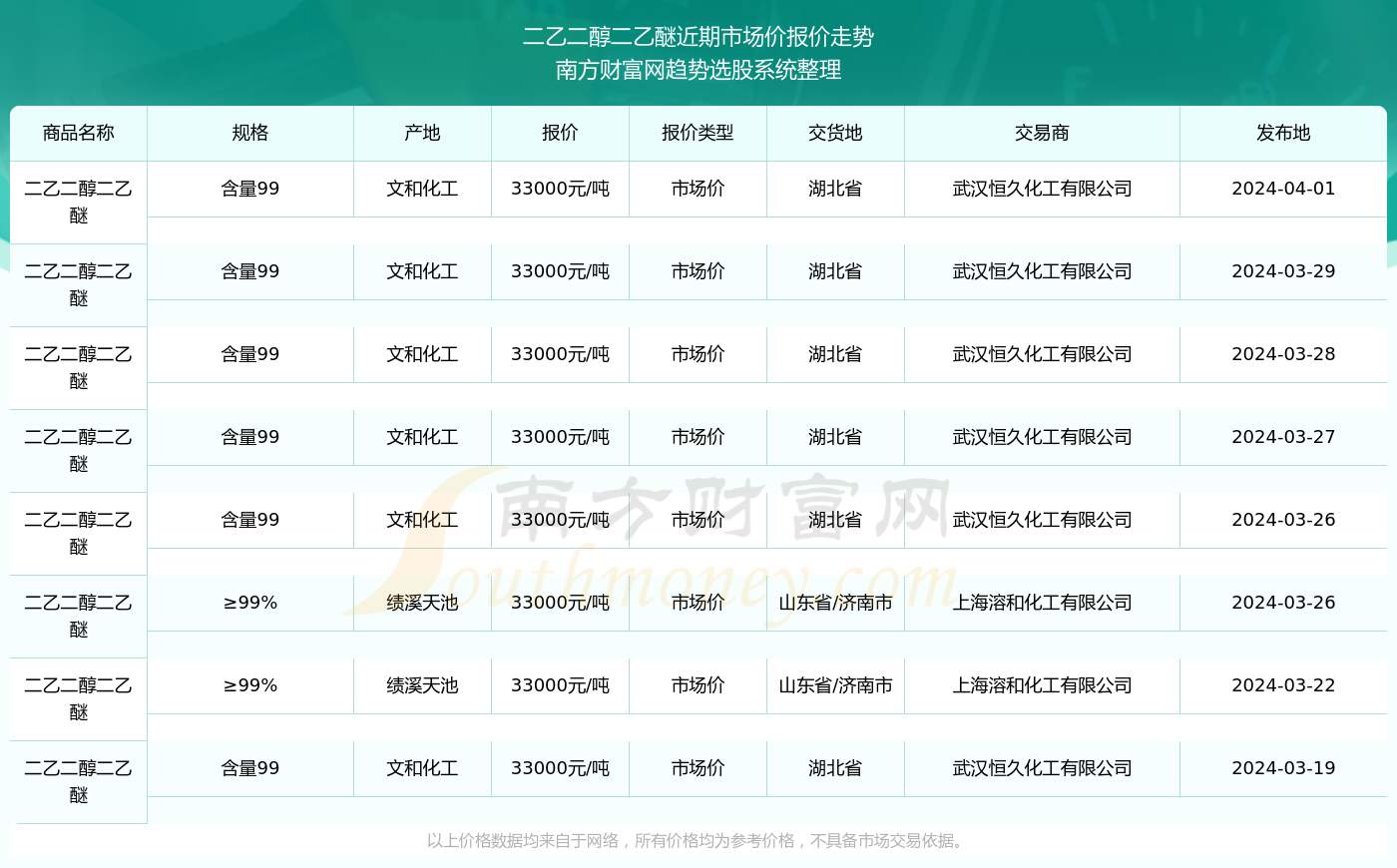Click the 报价 column header
This screenshot has height=868, width=1397.
click(x=560, y=133)
